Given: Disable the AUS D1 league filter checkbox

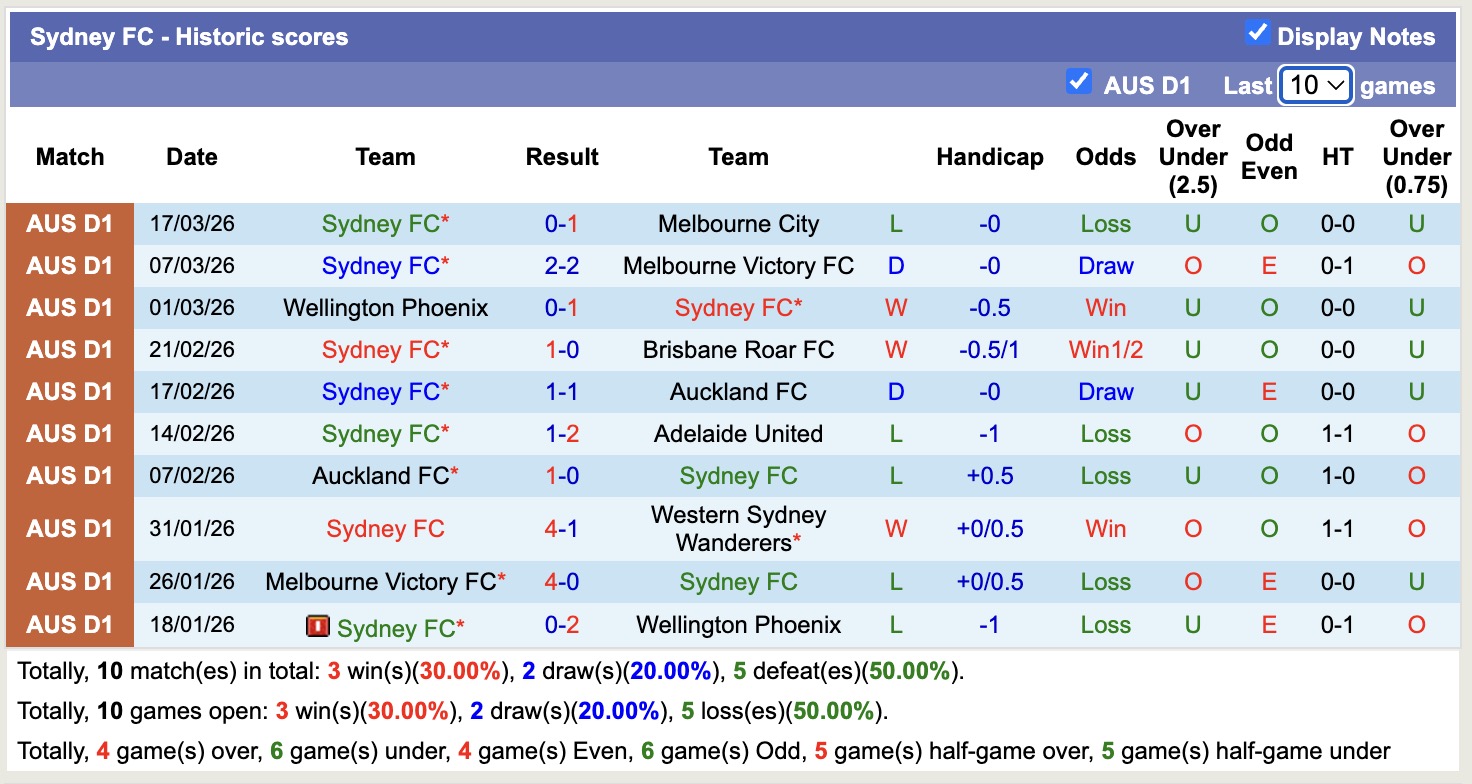Looking at the screenshot, I should coord(1079,84).
